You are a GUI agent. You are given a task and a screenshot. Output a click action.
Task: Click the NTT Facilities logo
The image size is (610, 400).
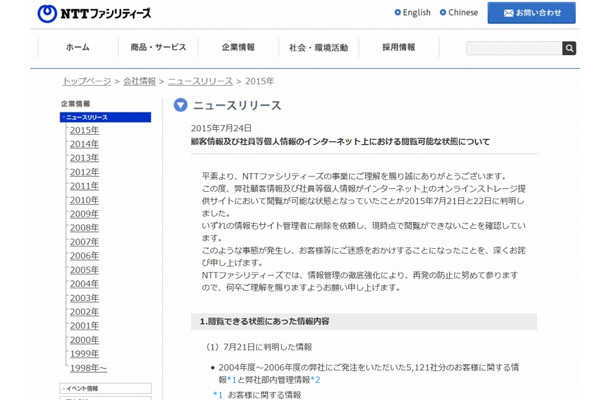[94, 14]
